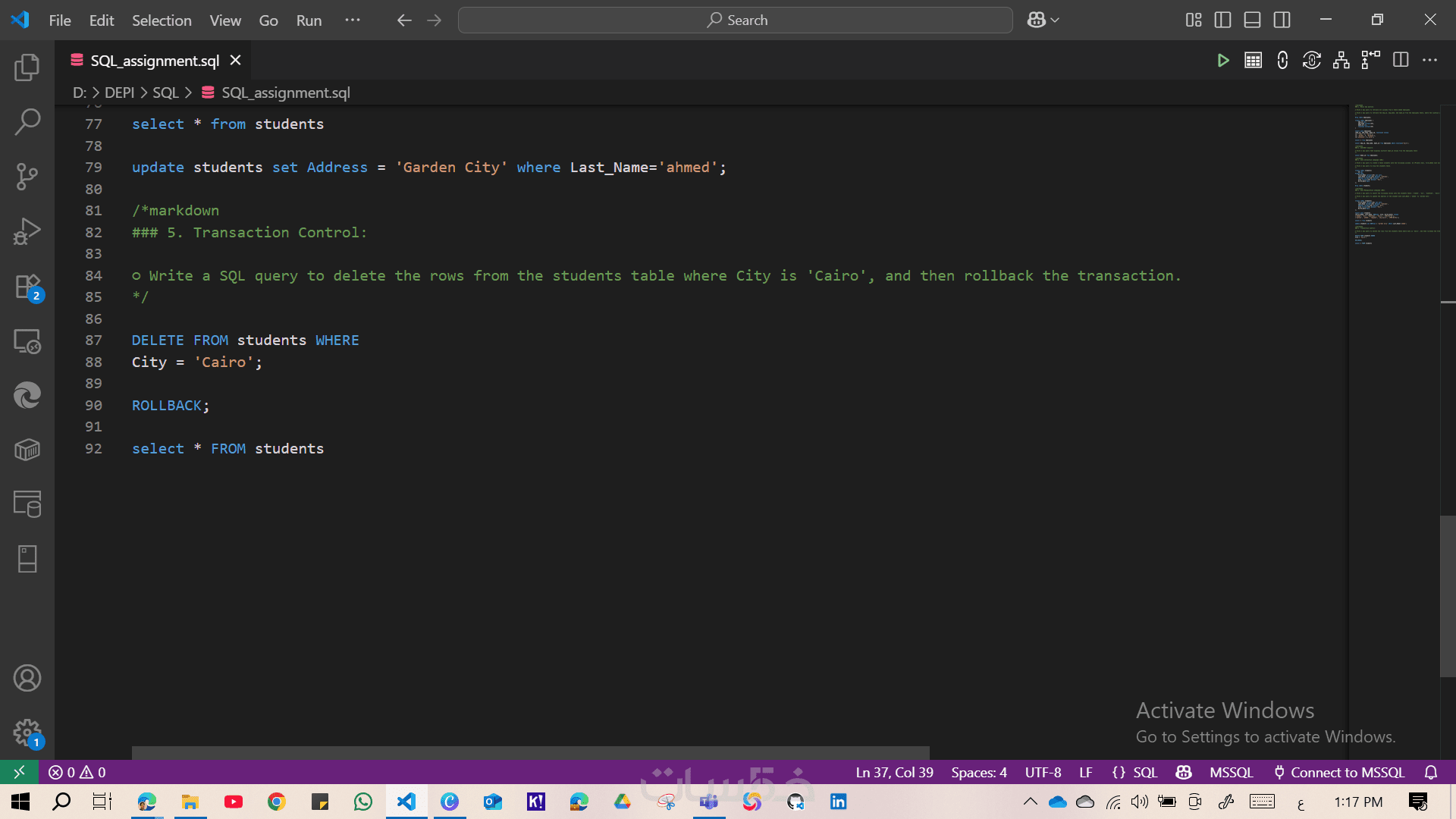The image size is (1456, 819).
Task: Open the Accounts icon in activity bar
Action: click(x=27, y=678)
